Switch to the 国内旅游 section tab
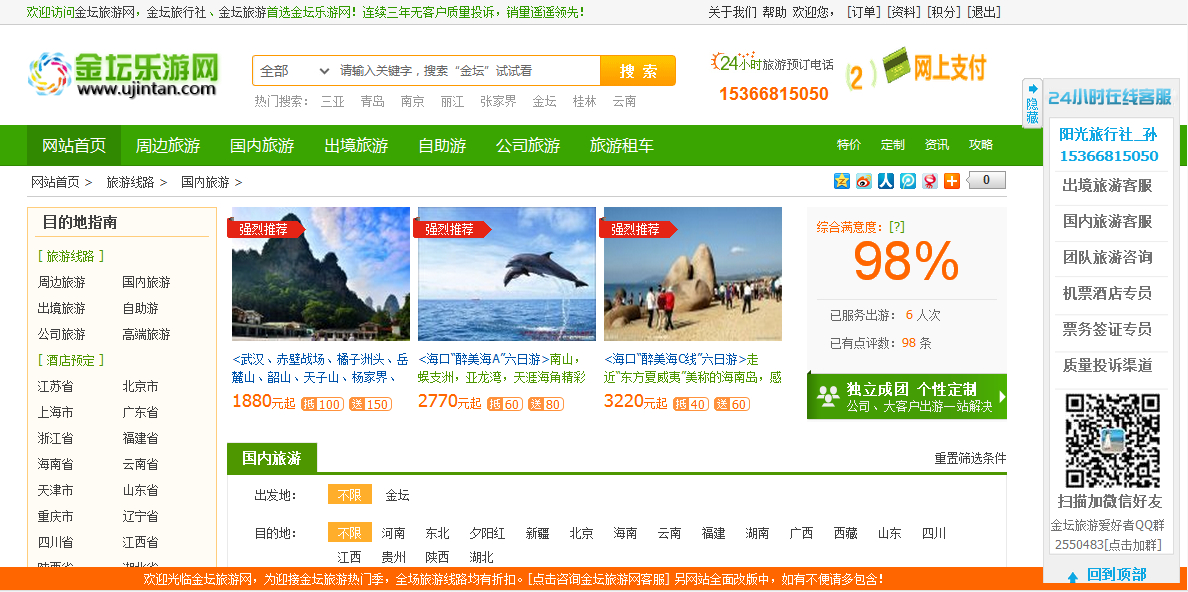This screenshot has height=592, width=1188. (x=271, y=458)
